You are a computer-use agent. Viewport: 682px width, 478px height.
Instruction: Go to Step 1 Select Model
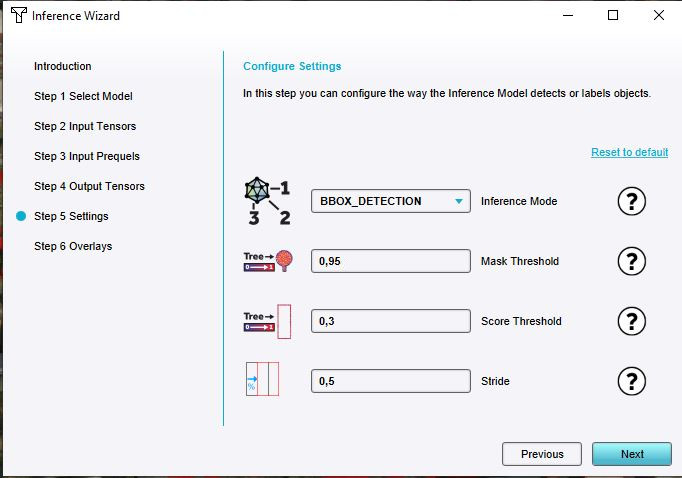pyautogui.click(x=83, y=96)
